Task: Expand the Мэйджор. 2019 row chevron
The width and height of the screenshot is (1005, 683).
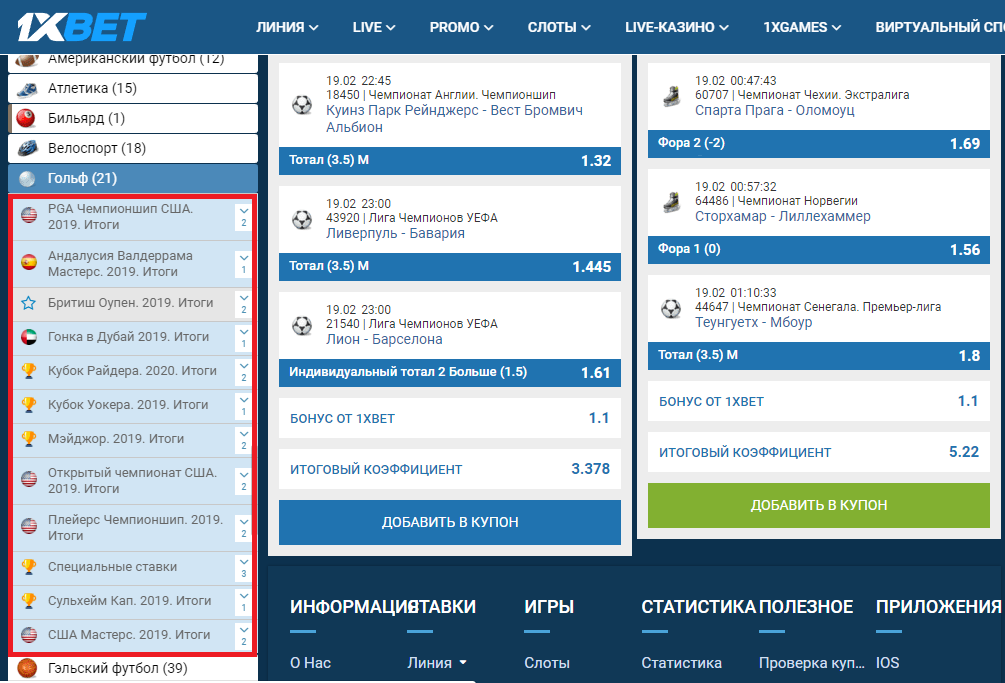Action: (x=244, y=440)
